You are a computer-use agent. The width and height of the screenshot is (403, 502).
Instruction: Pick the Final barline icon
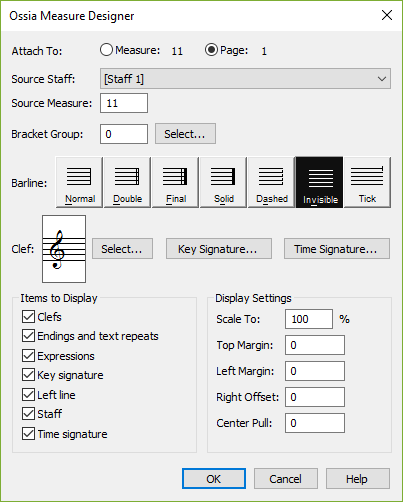tap(175, 182)
